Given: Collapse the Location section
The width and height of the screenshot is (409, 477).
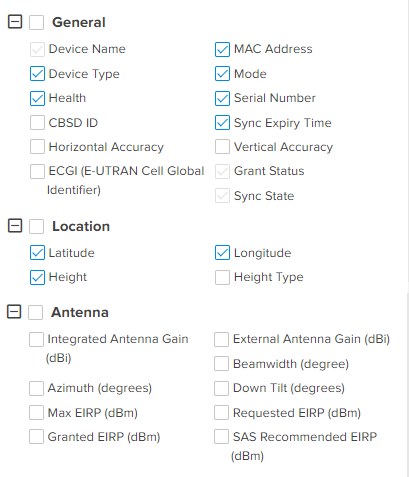Looking at the screenshot, I should (x=15, y=226).
